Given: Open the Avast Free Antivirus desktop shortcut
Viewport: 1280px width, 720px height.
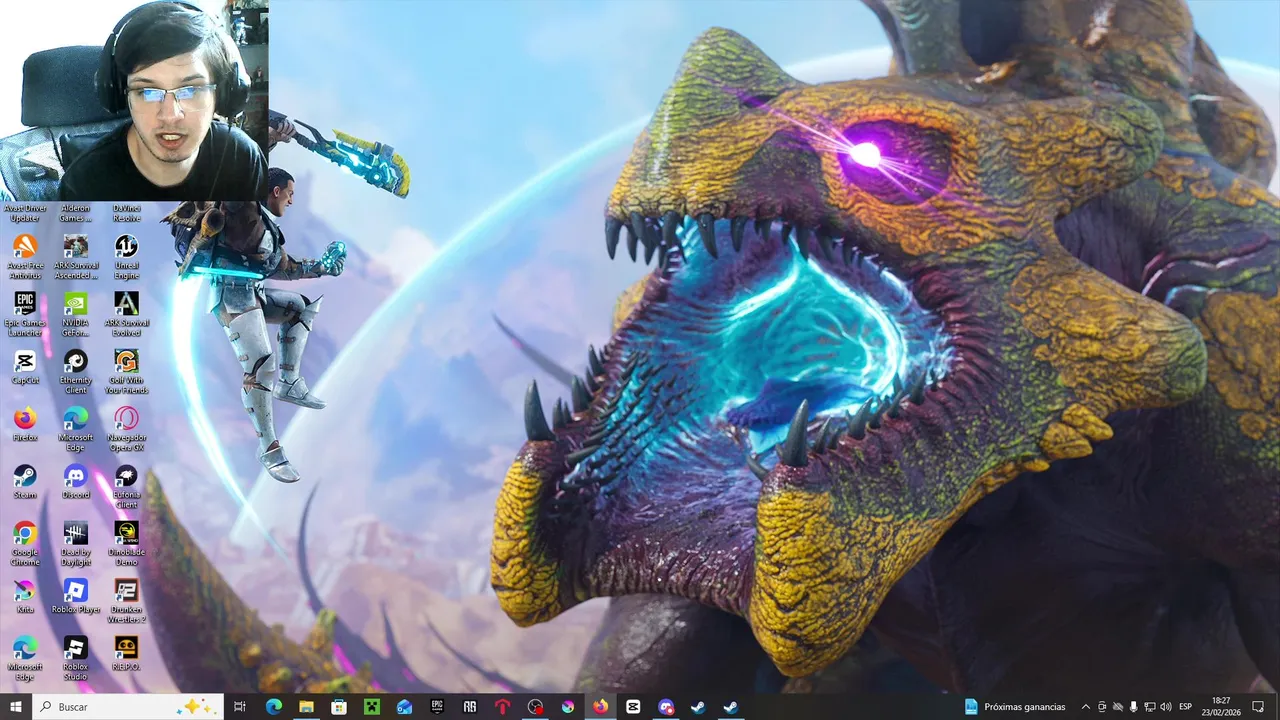Looking at the screenshot, I should tap(24, 256).
